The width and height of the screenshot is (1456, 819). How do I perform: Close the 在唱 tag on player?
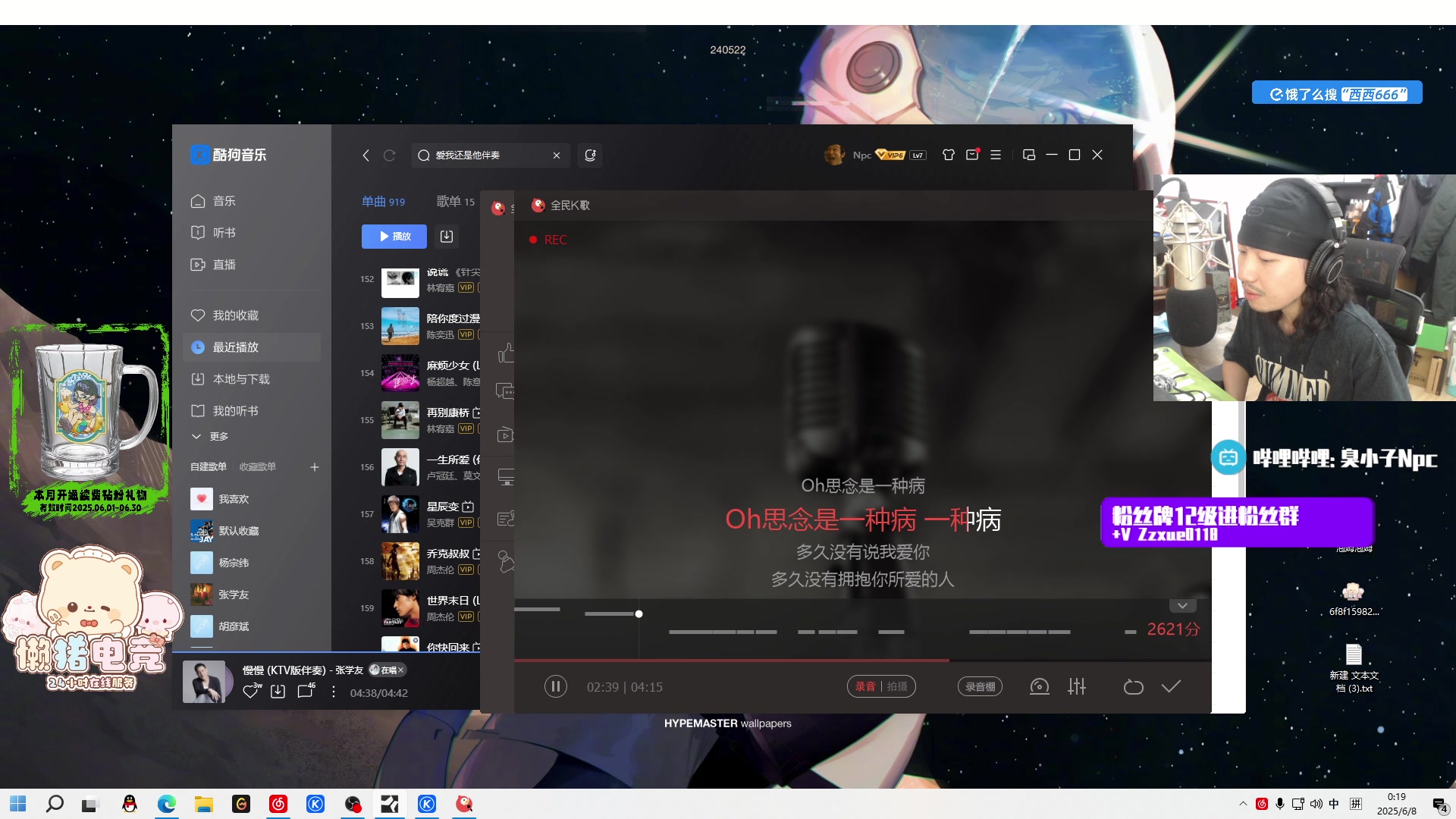click(x=401, y=670)
